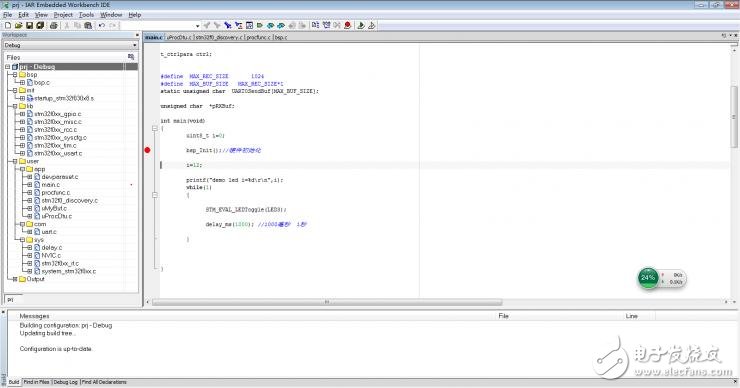Screen dimensions: 740x388
Task: Click the Paste toolbar icon
Action: (88, 25)
